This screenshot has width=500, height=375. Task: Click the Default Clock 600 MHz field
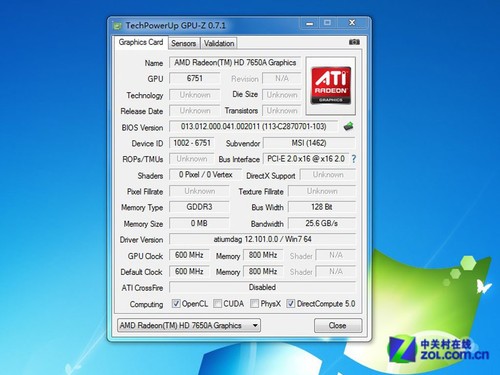pos(189,272)
